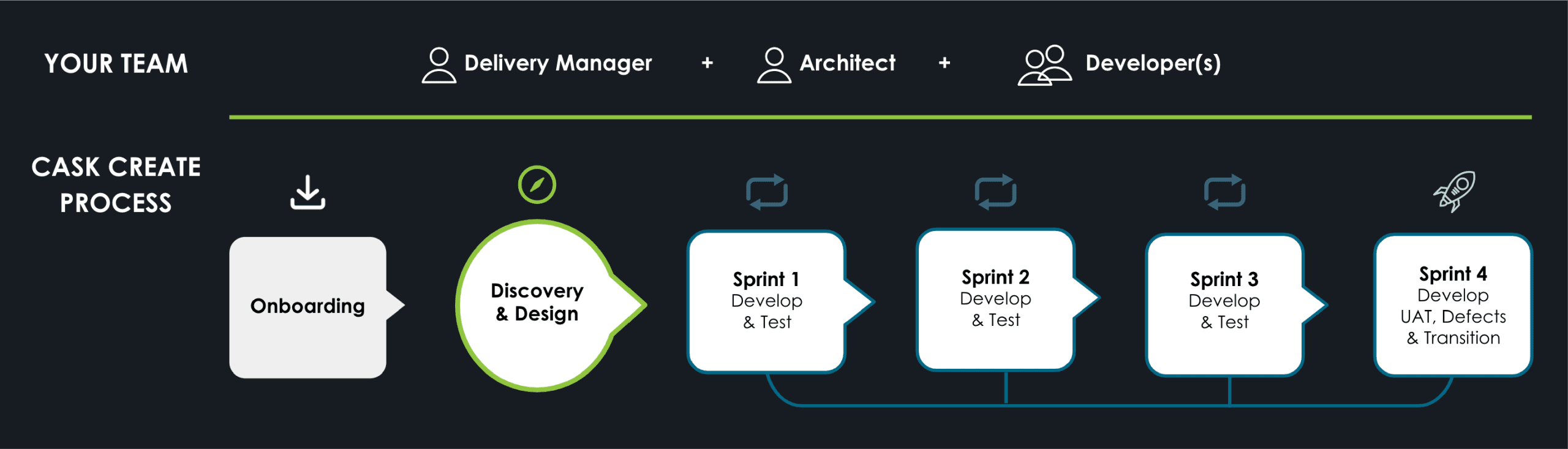Click the rocket icon above Sprint 4
The height and width of the screenshot is (449, 1568).
click(1454, 192)
